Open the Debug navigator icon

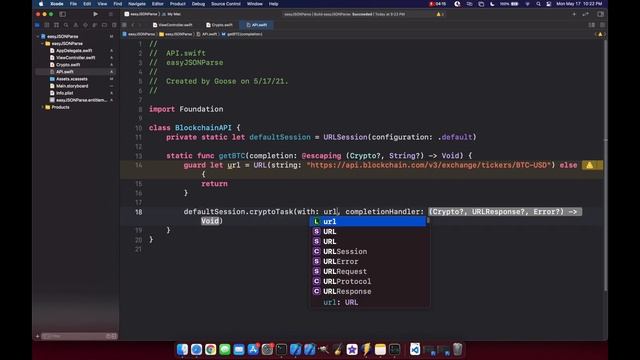95,25
